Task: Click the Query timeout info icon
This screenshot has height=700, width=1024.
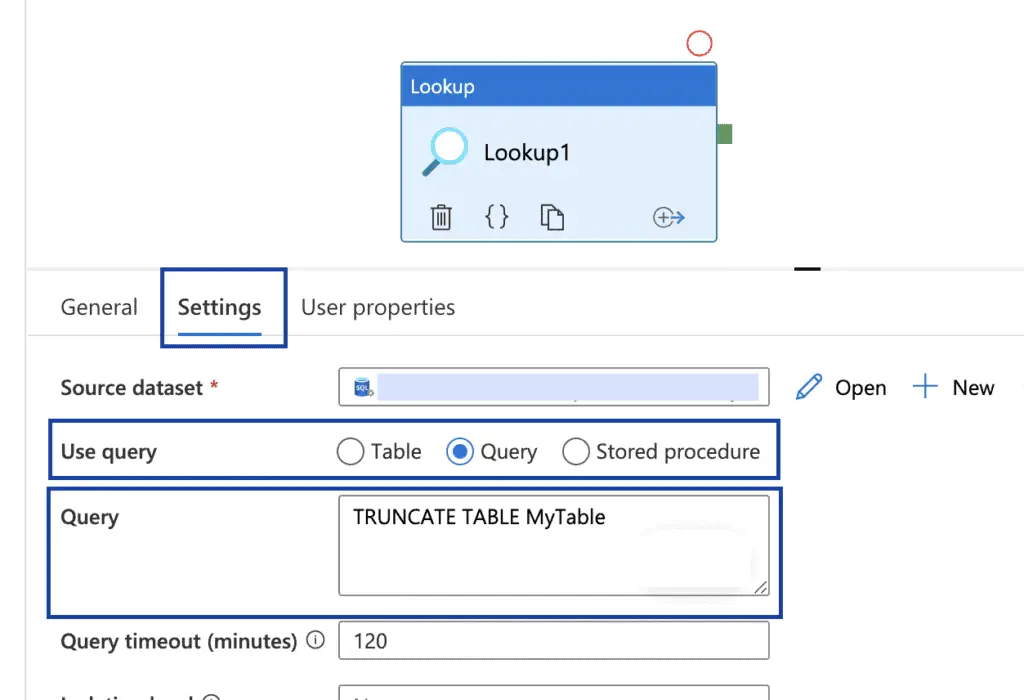Action: coord(315,640)
